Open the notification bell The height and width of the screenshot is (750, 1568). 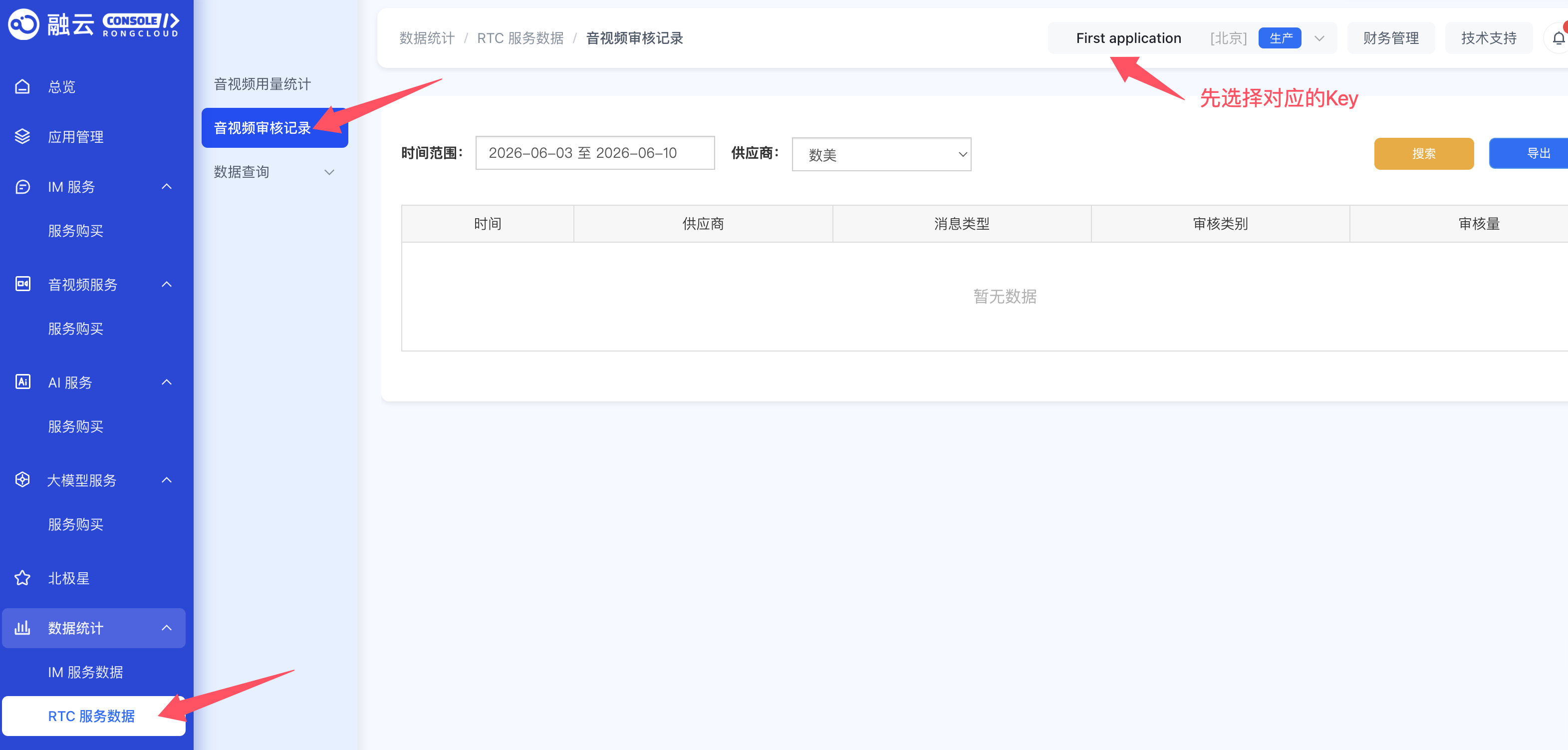pos(1558,38)
